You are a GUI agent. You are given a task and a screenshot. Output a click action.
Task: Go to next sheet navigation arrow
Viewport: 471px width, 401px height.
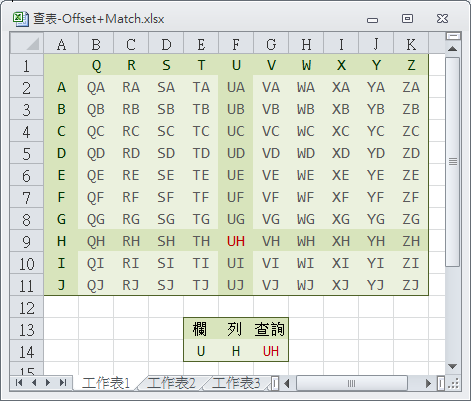(48, 383)
